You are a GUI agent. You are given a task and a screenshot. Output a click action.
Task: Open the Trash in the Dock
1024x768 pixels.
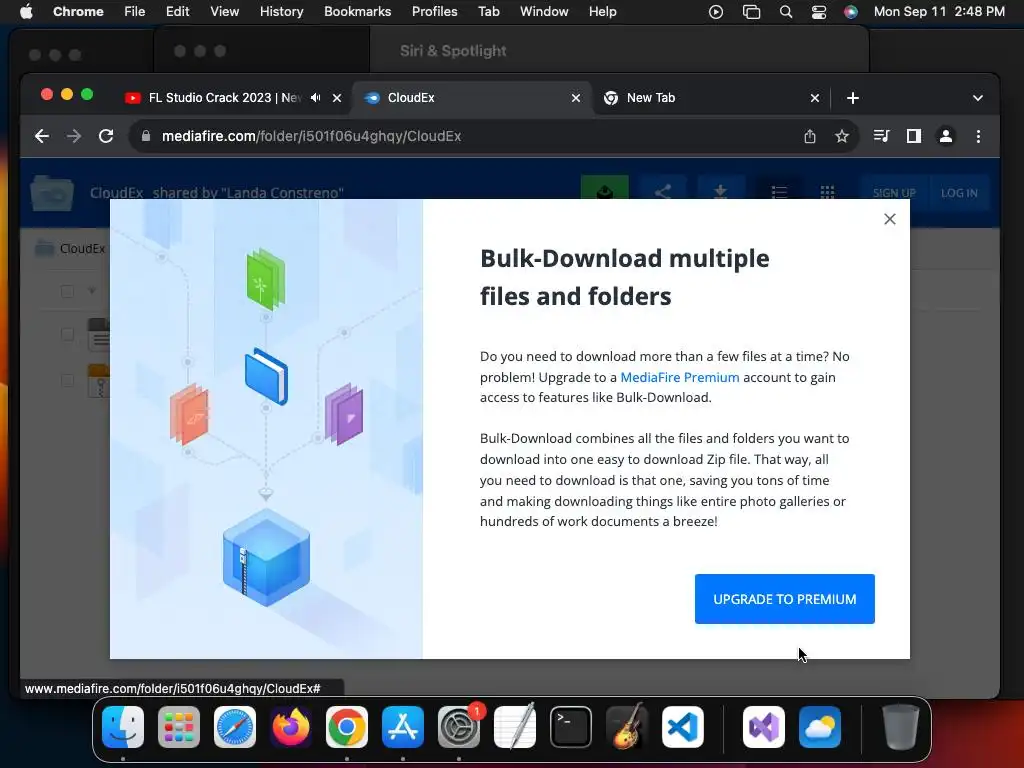coord(901,727)
